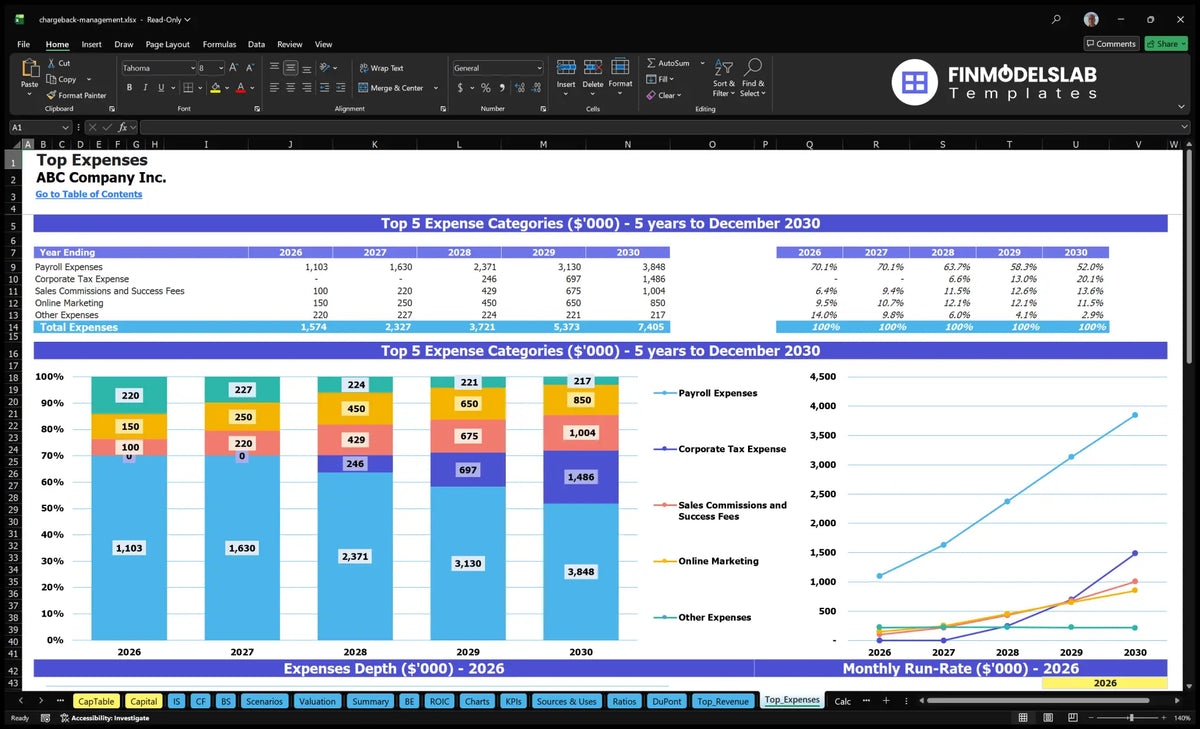1200x729 pixels.
Task: Toggle Top Align alignment
Action: [x=274, y=68]
